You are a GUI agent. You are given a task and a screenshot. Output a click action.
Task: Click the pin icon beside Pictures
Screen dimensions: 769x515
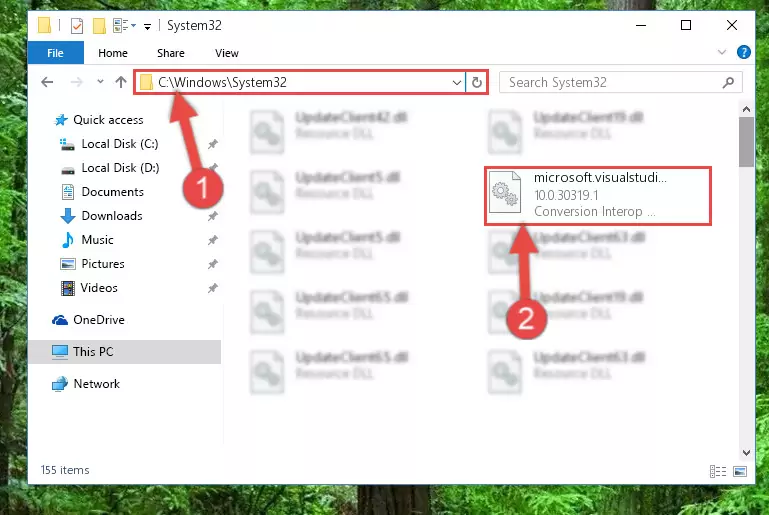click(x=212, y=264)
